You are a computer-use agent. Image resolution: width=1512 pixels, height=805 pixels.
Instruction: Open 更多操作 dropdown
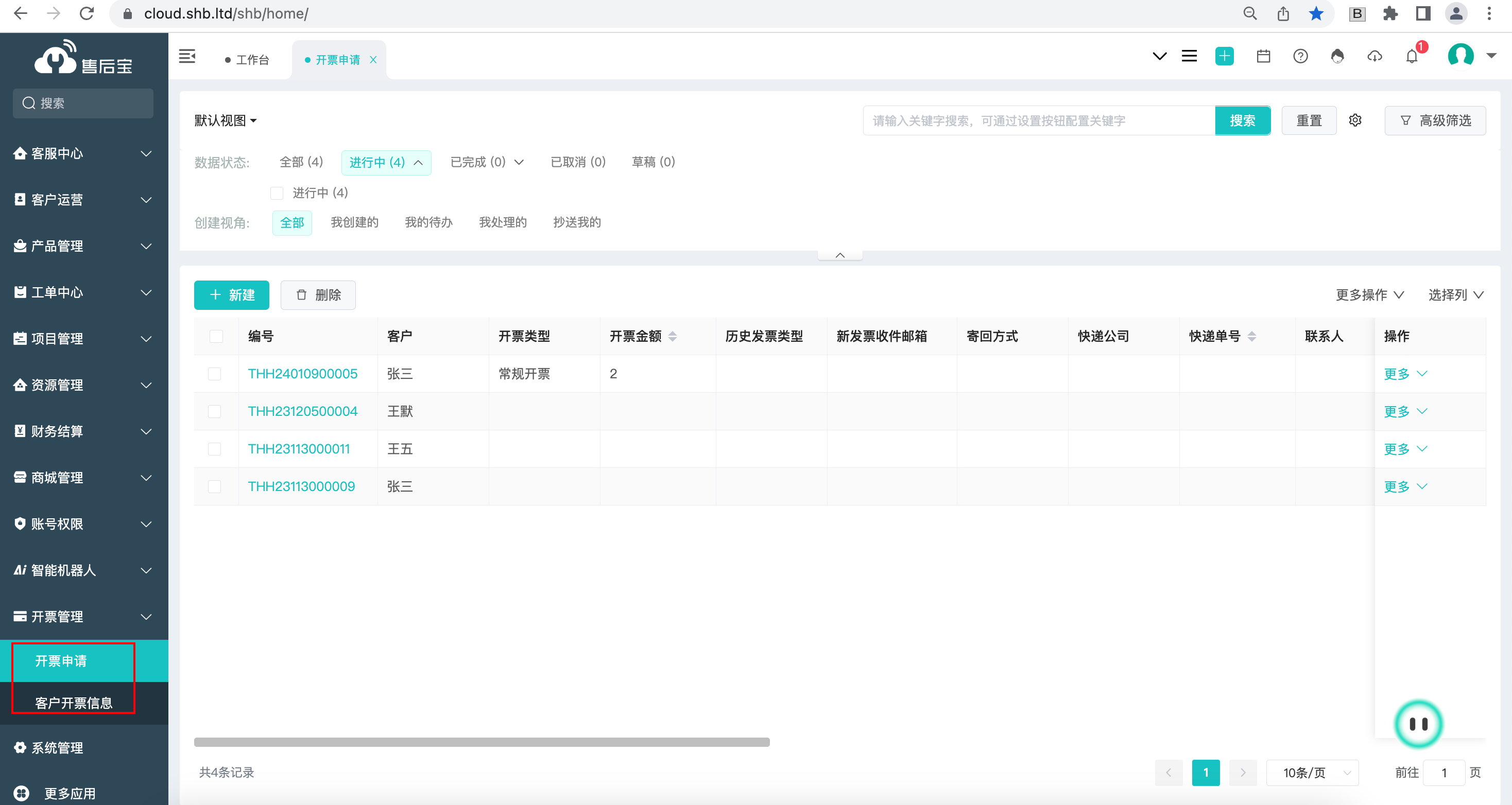pyautogui.click(x=1369, y=294)
